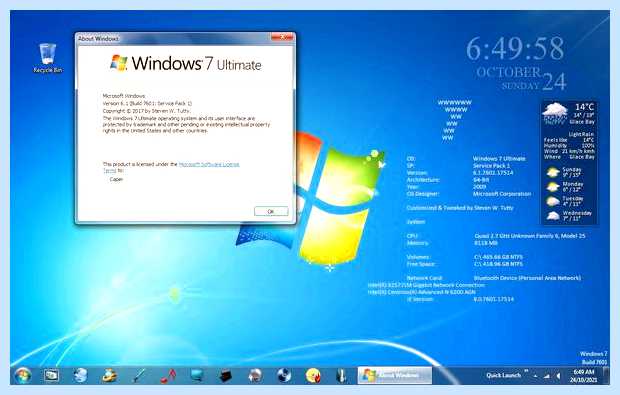Viewport: 620px width, 395px height.
Task: Click the dark thermometer-shaped taskbar icon
Action: [341, 375]
